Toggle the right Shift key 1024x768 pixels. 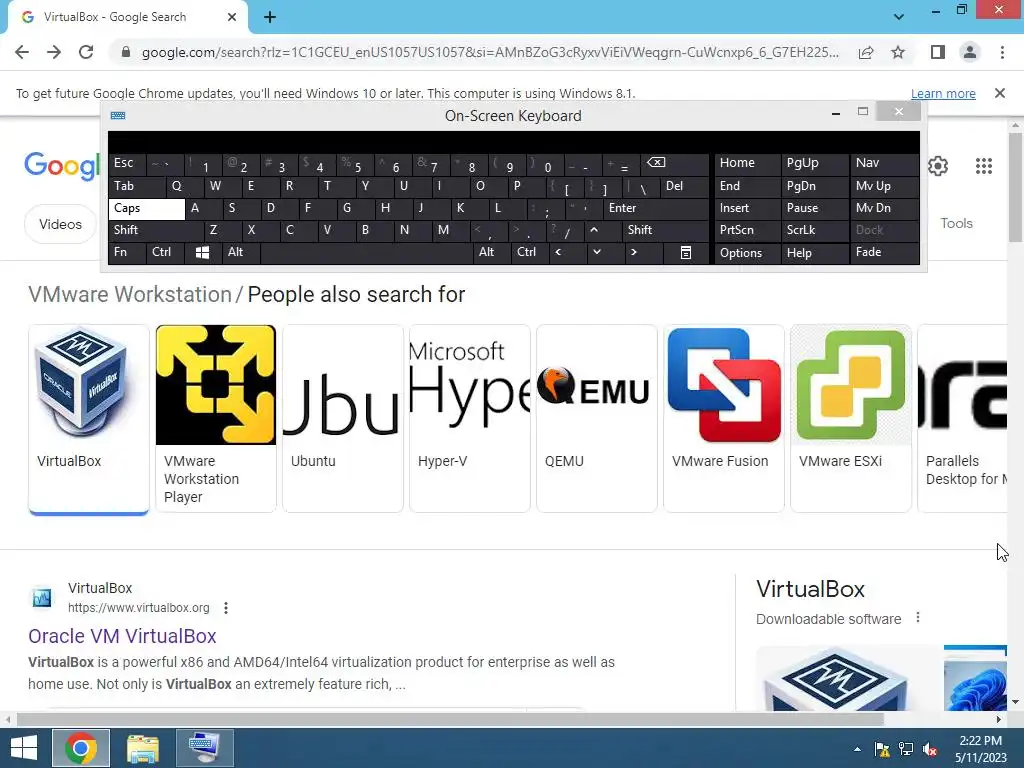[665, 230]
